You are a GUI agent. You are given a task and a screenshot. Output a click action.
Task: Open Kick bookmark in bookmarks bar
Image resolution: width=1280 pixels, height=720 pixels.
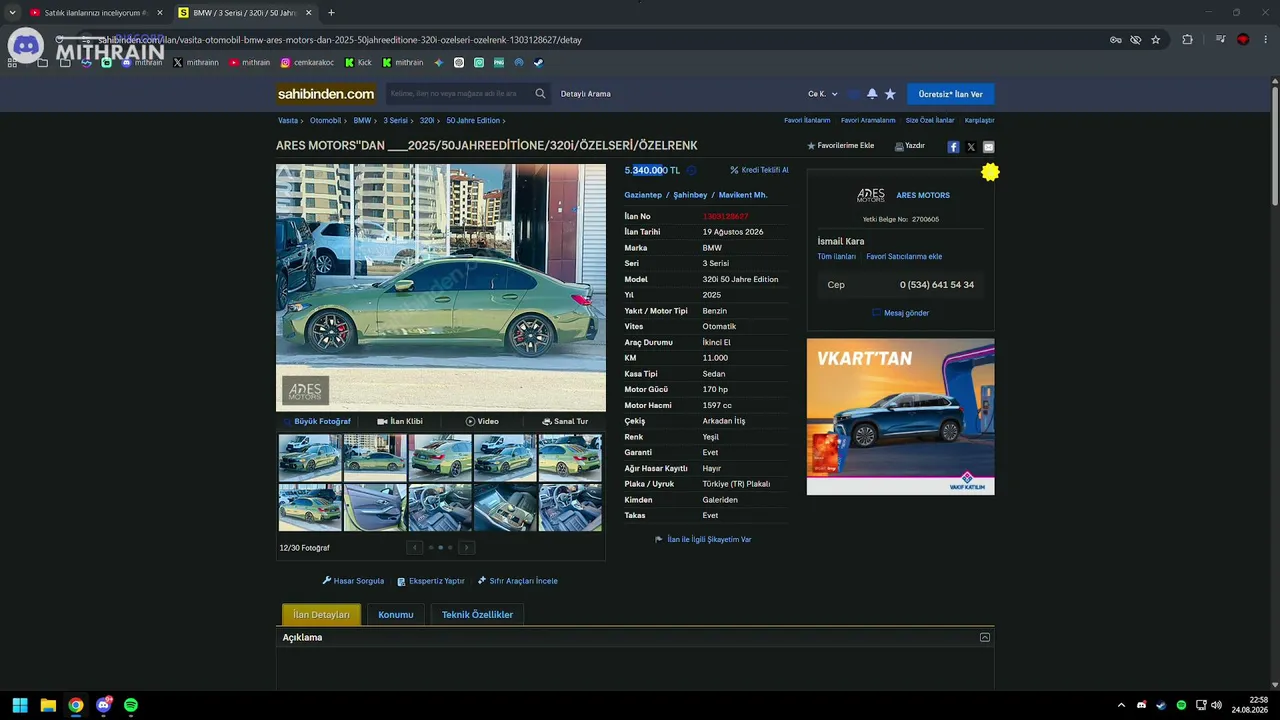point(358,63)
